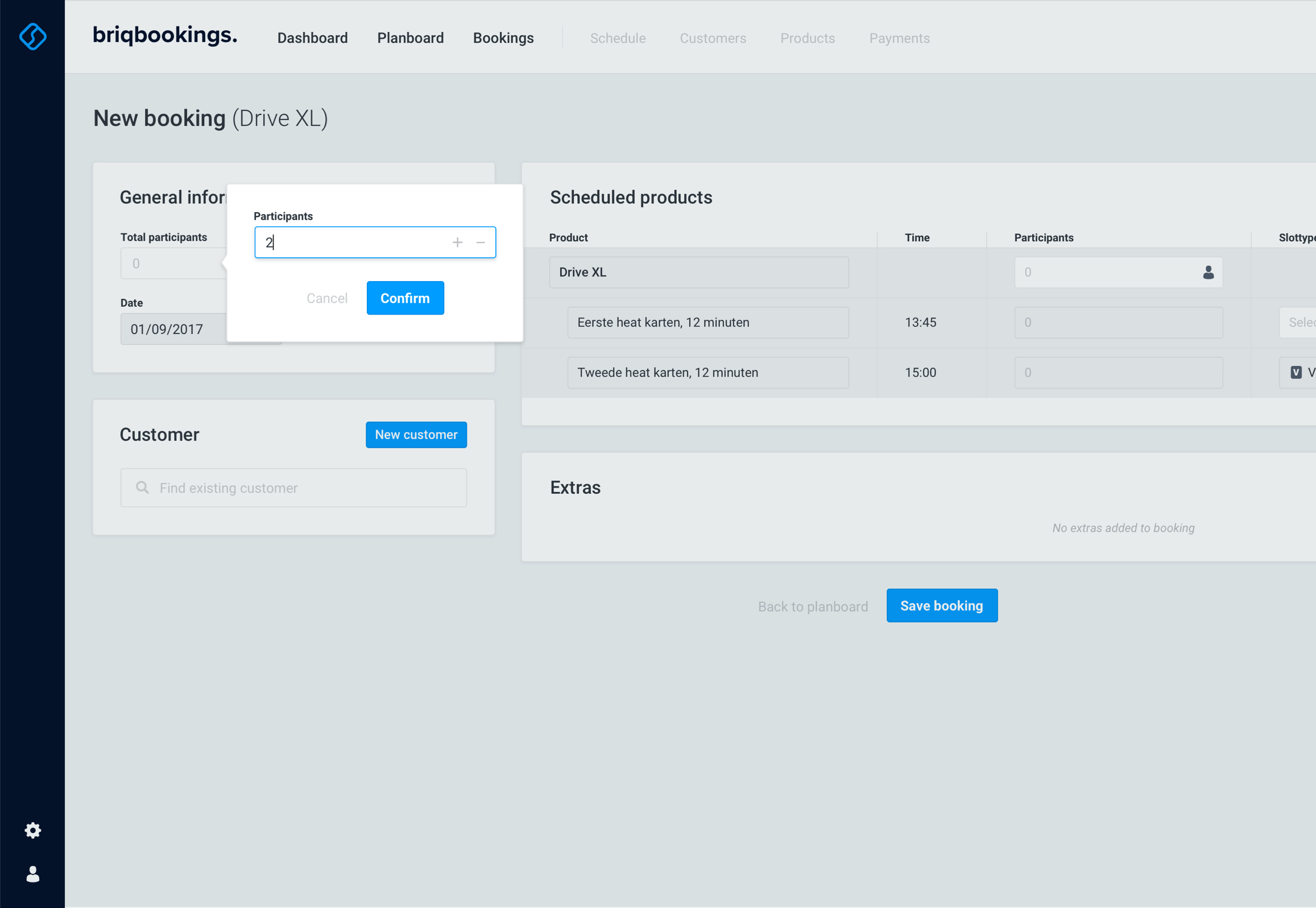Viewport: 1316px width, 908px height.
Task: Focus the Find existing customer search field
Action: tap(307, 488)
